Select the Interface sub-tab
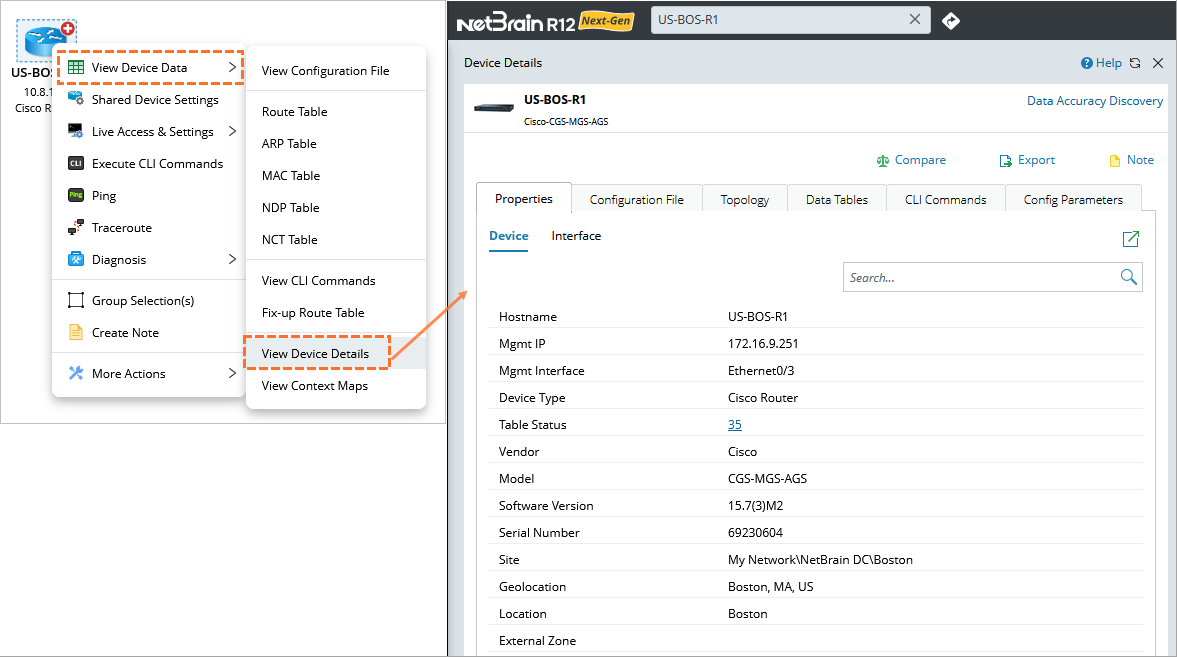This screenshot has height=657, width=1177. pos(576,236)
